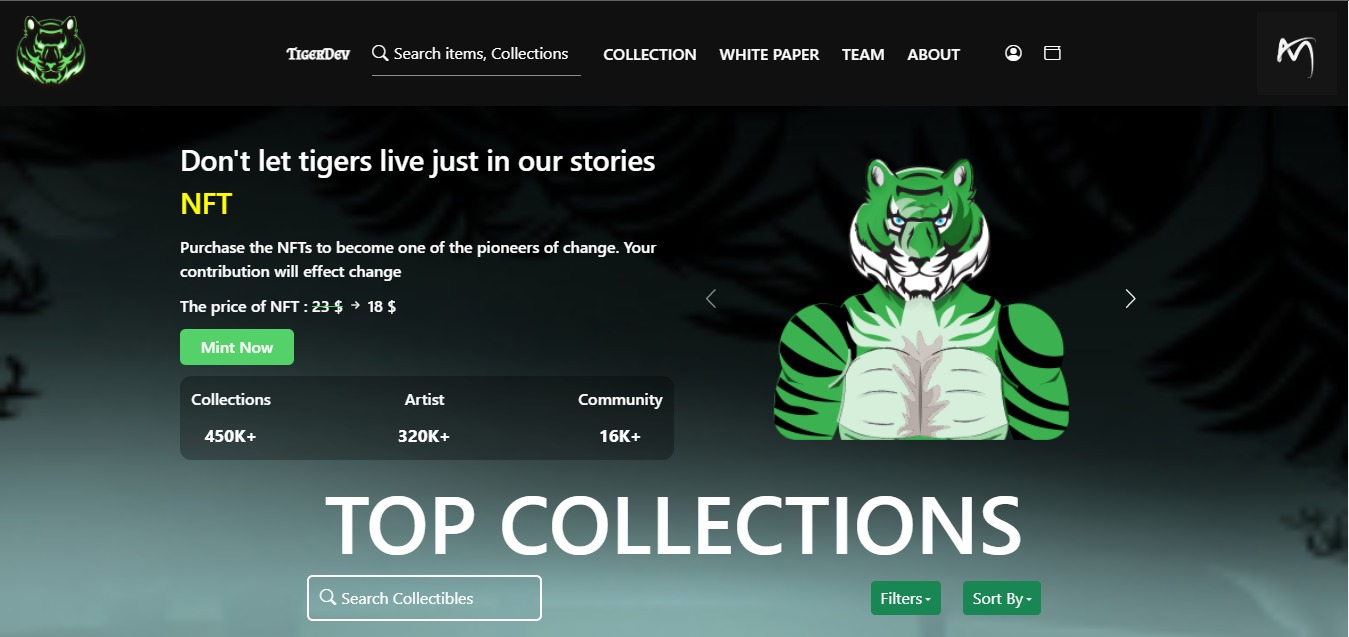Open the COLLECTION menu item
The height and width of the screenshot is (637, 1349).
pos(650,55)
